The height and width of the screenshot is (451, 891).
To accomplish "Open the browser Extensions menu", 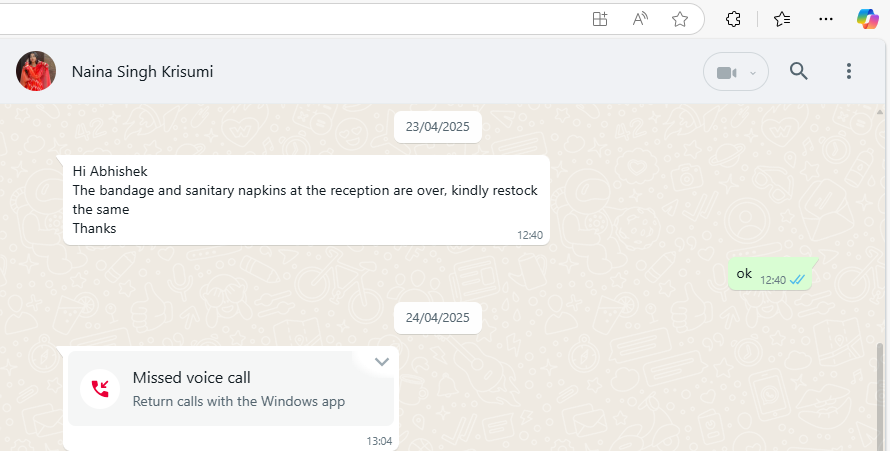I will (x=733, y=19).
